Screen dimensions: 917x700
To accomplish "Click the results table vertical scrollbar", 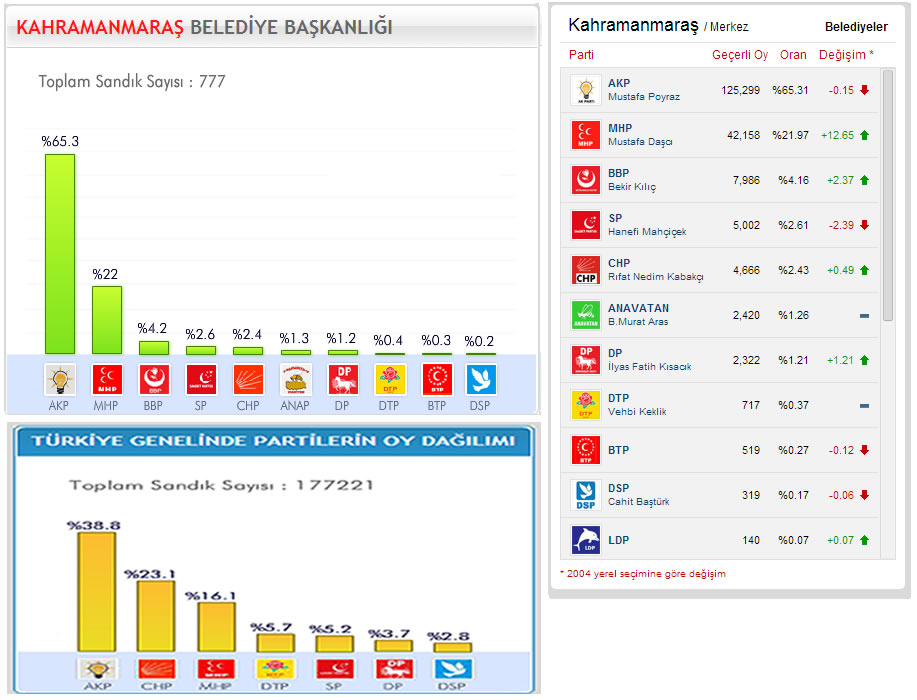I will coord(888,196).
